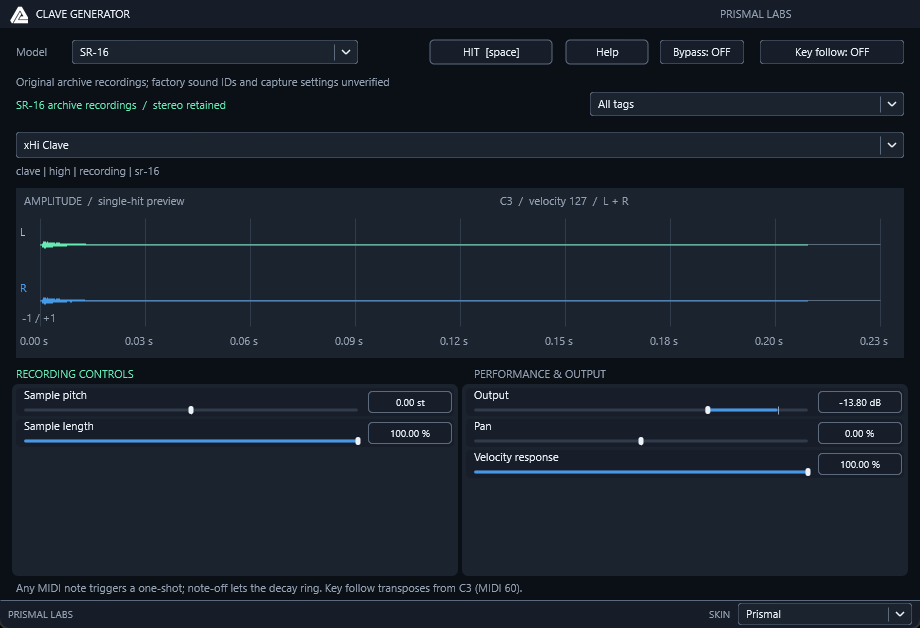
Task: Trigger the HIT [space] button
Action: [491, 52]
